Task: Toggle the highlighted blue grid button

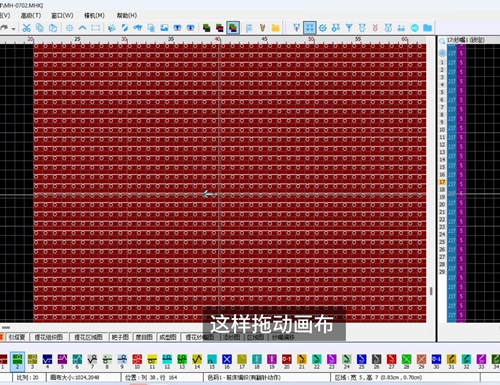Action: point(310,28)
